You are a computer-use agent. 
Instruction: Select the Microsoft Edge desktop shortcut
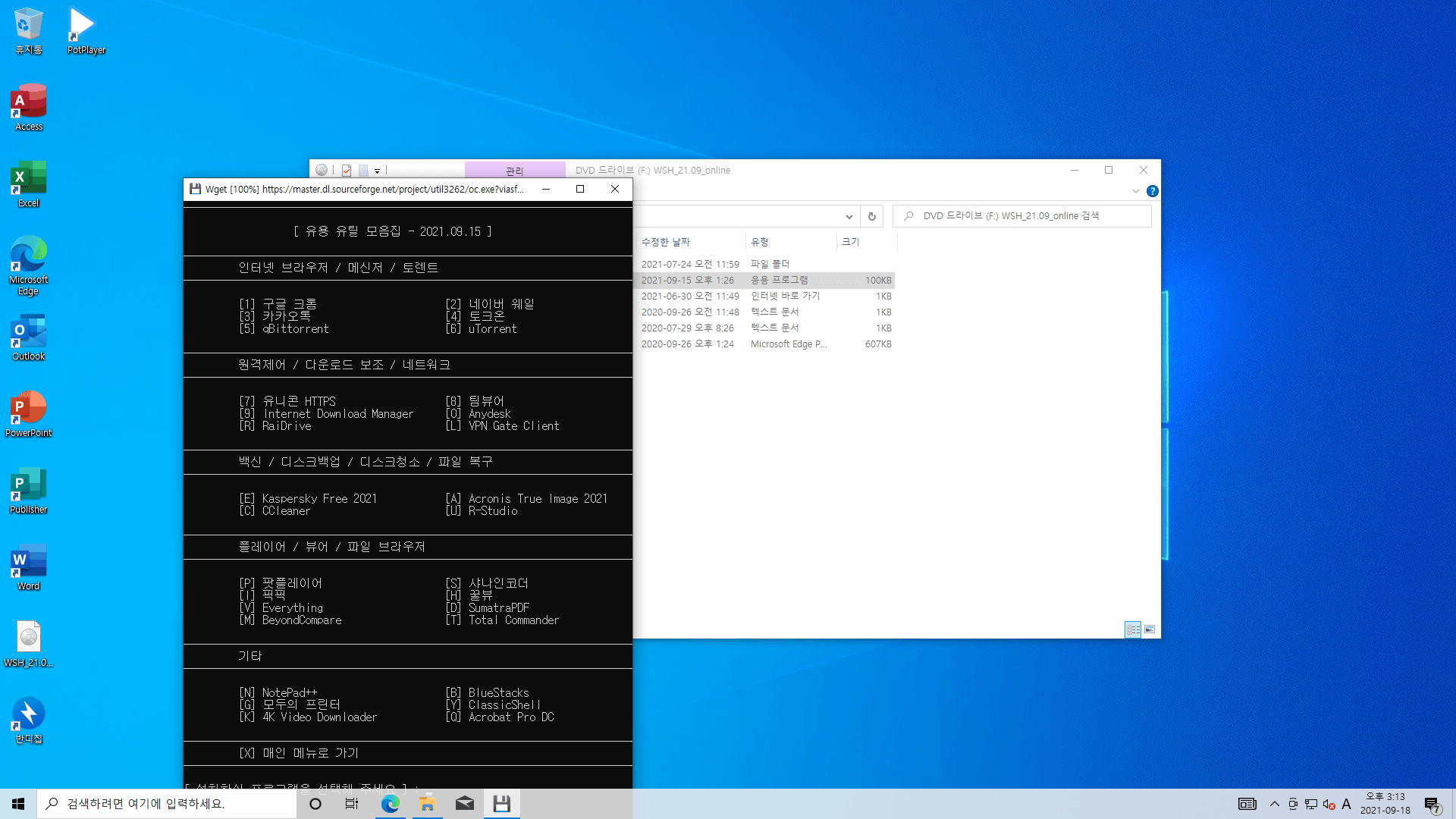[x=29, y=265]
